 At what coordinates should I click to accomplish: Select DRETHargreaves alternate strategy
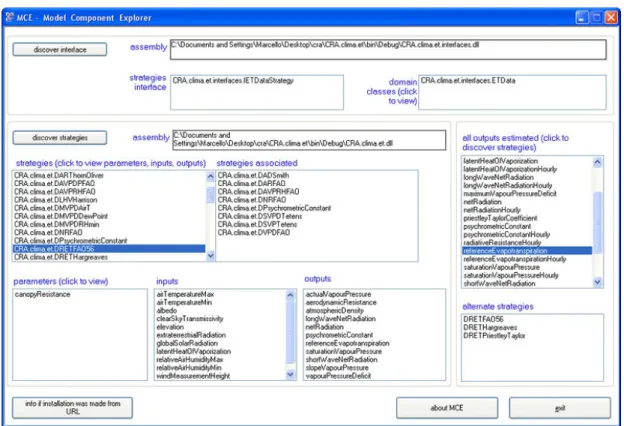pos(490,328)
